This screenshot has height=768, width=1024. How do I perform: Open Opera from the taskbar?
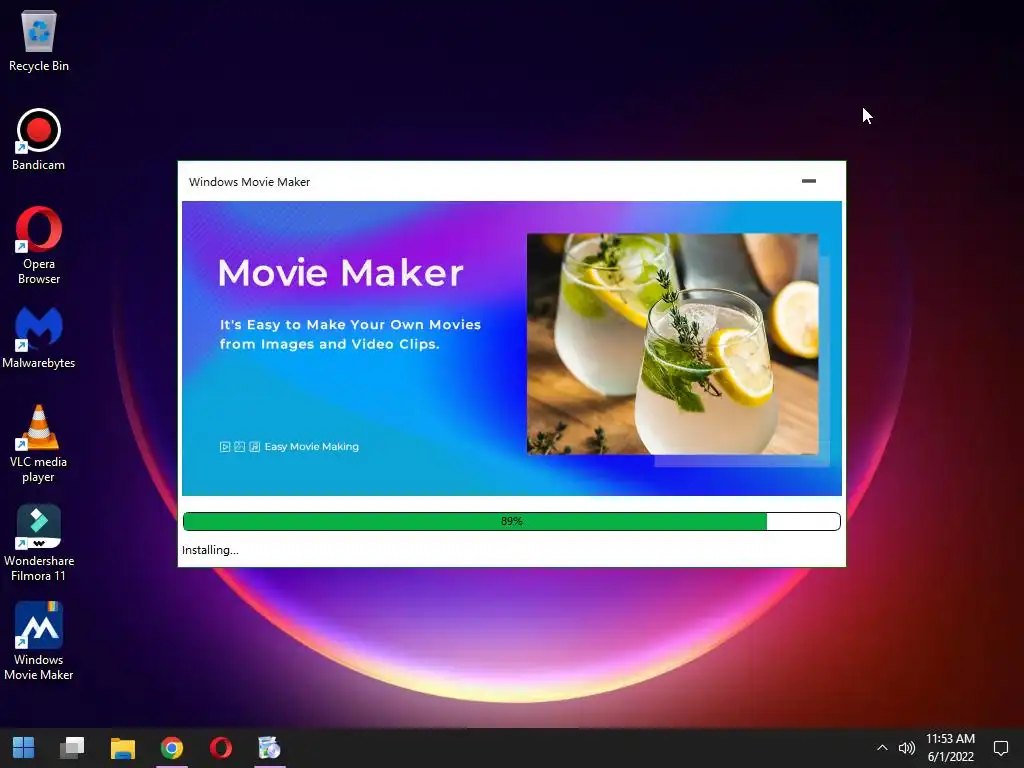[221, 748]
